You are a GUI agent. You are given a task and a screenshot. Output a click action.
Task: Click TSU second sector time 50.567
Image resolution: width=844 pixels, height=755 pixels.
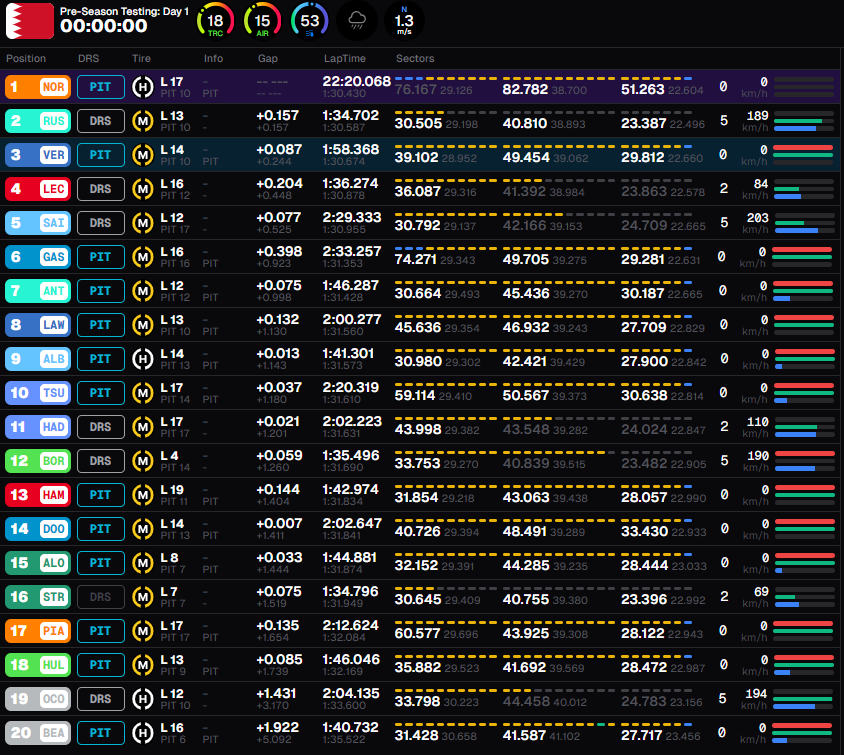tap(525, 396)
